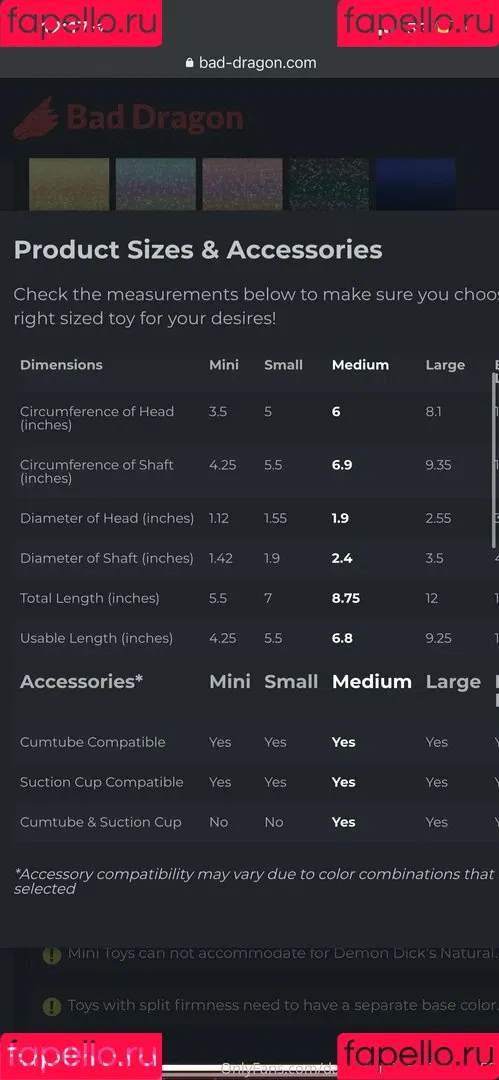Select the Large column header under Dimensions

(x=445, y=365)
